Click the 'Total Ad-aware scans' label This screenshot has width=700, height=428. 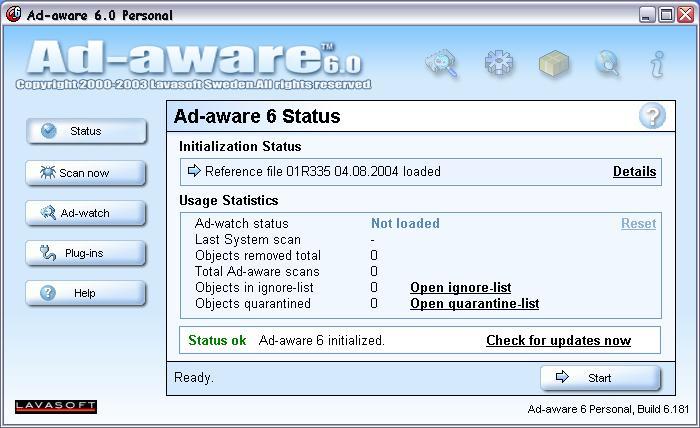(x=257, y=271)
